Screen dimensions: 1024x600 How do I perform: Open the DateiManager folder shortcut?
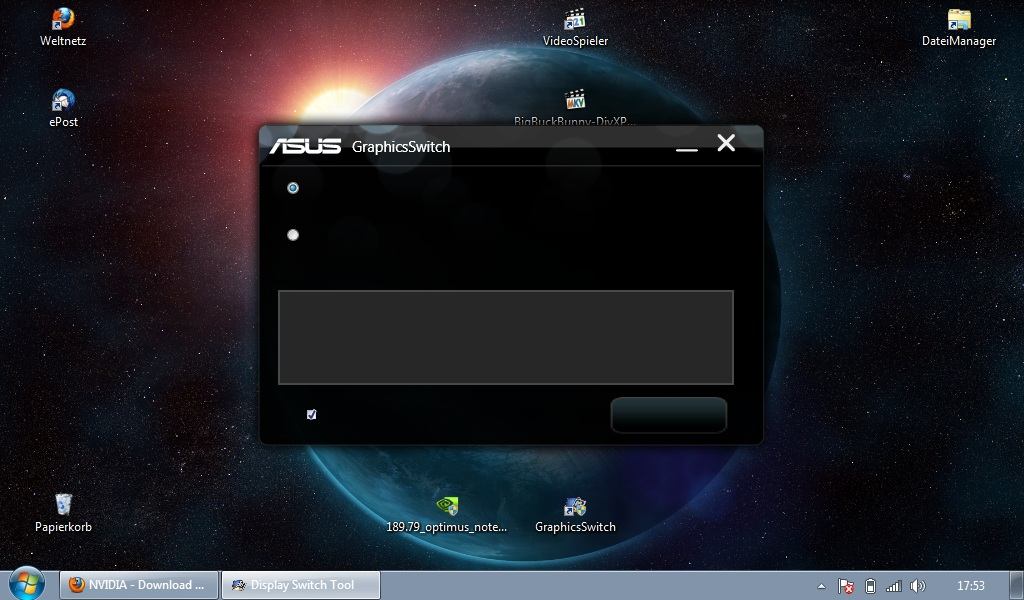coord(959,27)
